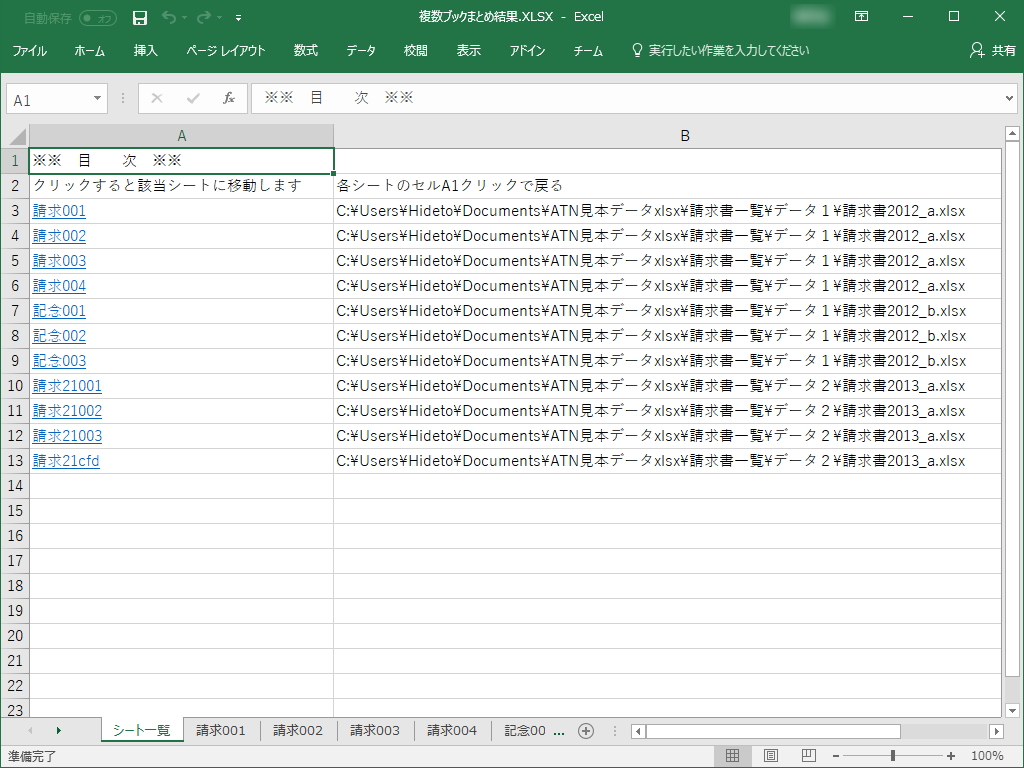Follow the 請求001 hyperlink in cell A3
Viewport: 1024px width, 768px height.
58,211
